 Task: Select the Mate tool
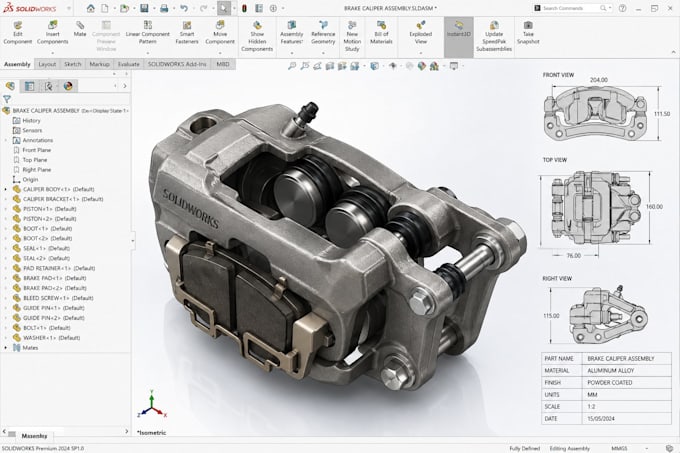(x=80, y=29)
